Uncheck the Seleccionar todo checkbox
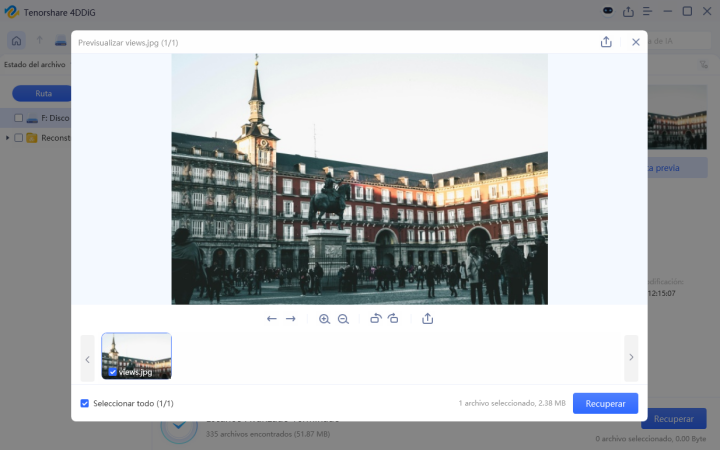Image resolution: width=720 pixels, height=450 pixels. [x=85, y=403]
